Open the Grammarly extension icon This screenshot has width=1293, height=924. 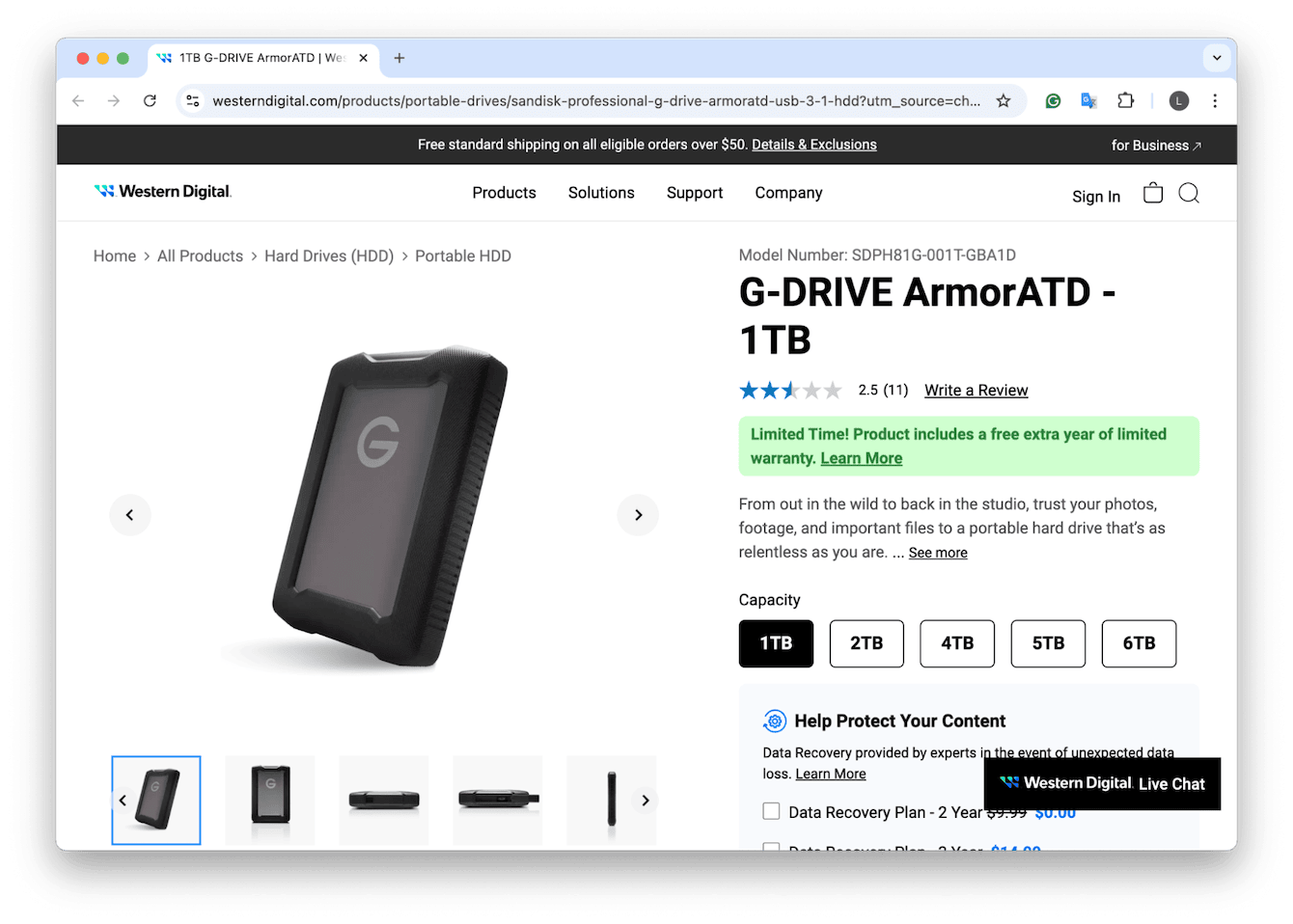click(x=1052, y=100)
